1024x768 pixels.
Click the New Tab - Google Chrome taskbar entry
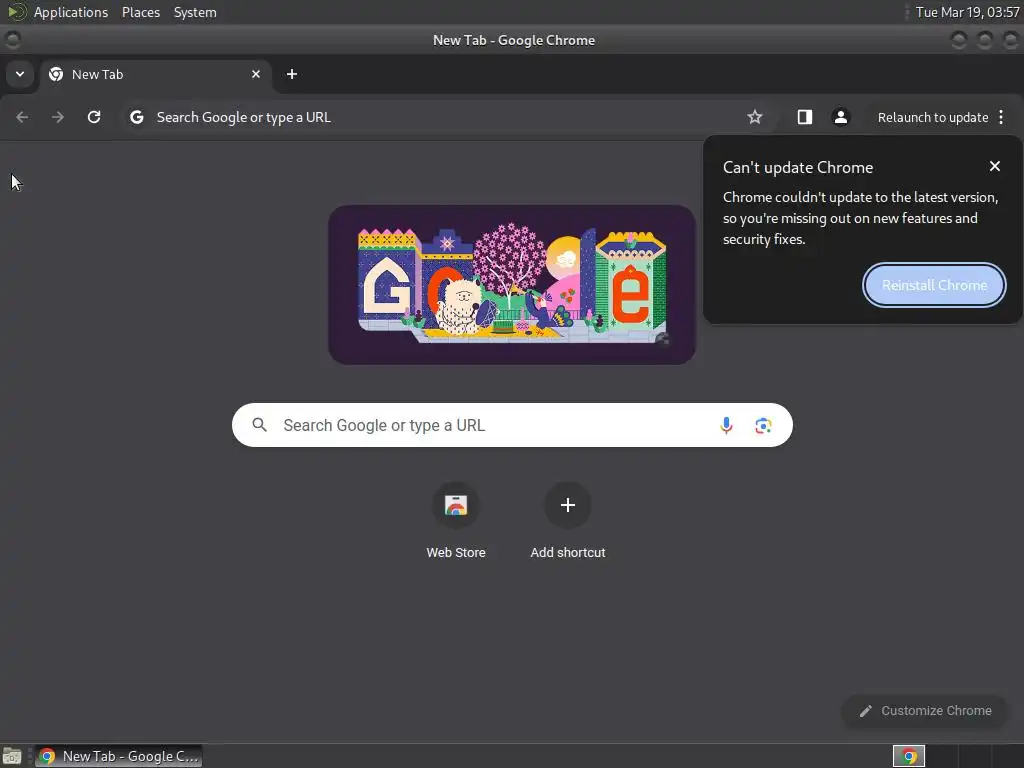coord(118,756)
